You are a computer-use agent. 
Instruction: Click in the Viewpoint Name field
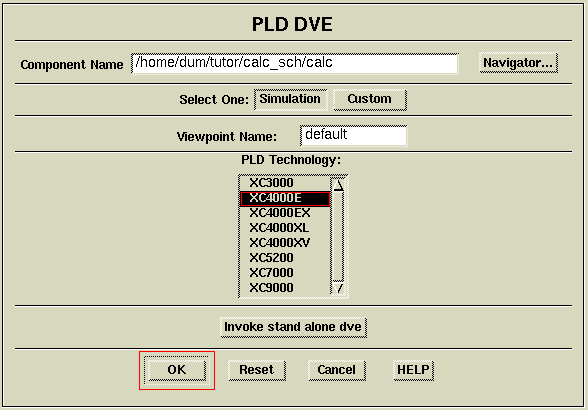[x=354, y=135]
